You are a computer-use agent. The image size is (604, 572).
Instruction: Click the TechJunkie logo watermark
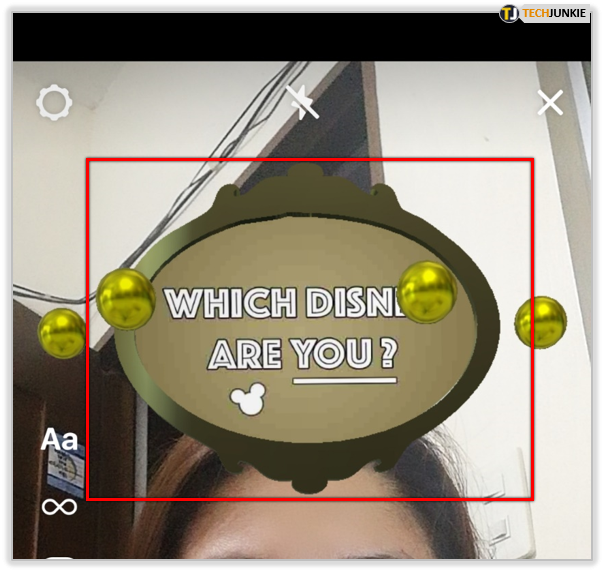point(510,14)
